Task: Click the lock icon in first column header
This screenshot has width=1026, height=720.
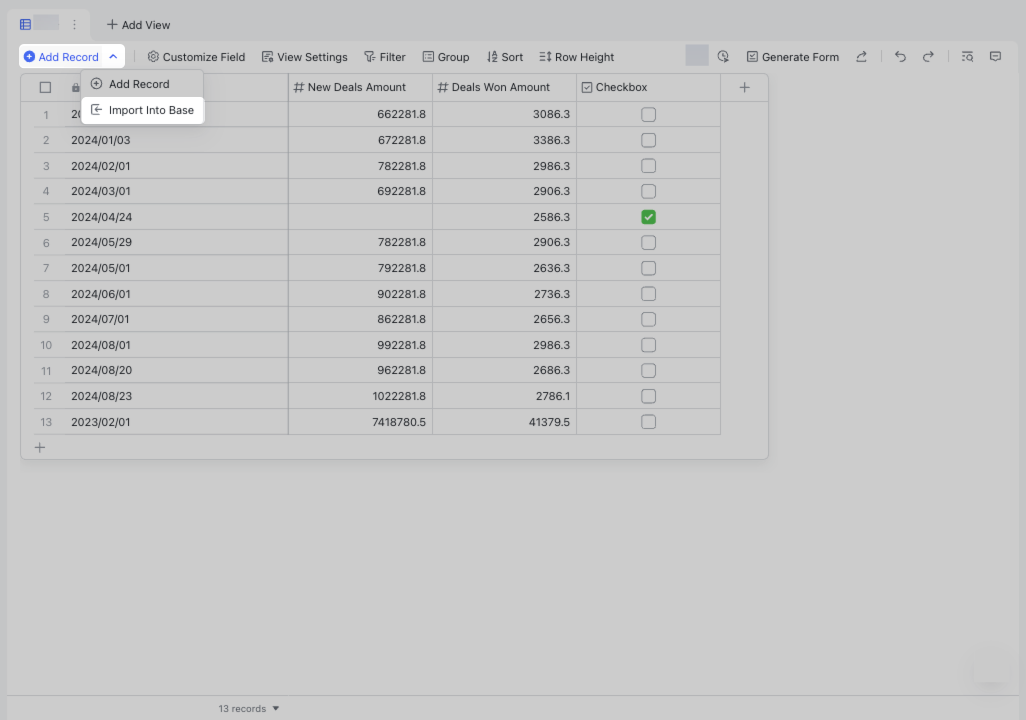Action: (75, 88)
